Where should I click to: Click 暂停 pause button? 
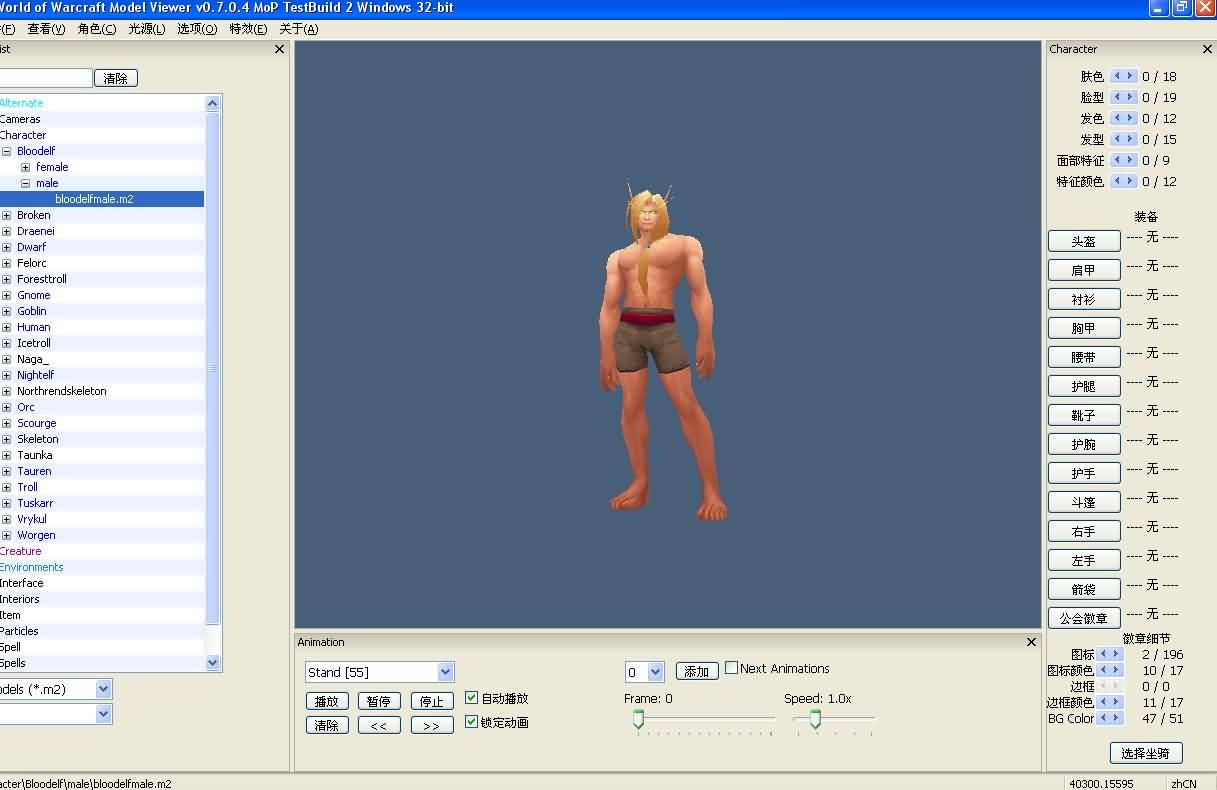point(379,701)
